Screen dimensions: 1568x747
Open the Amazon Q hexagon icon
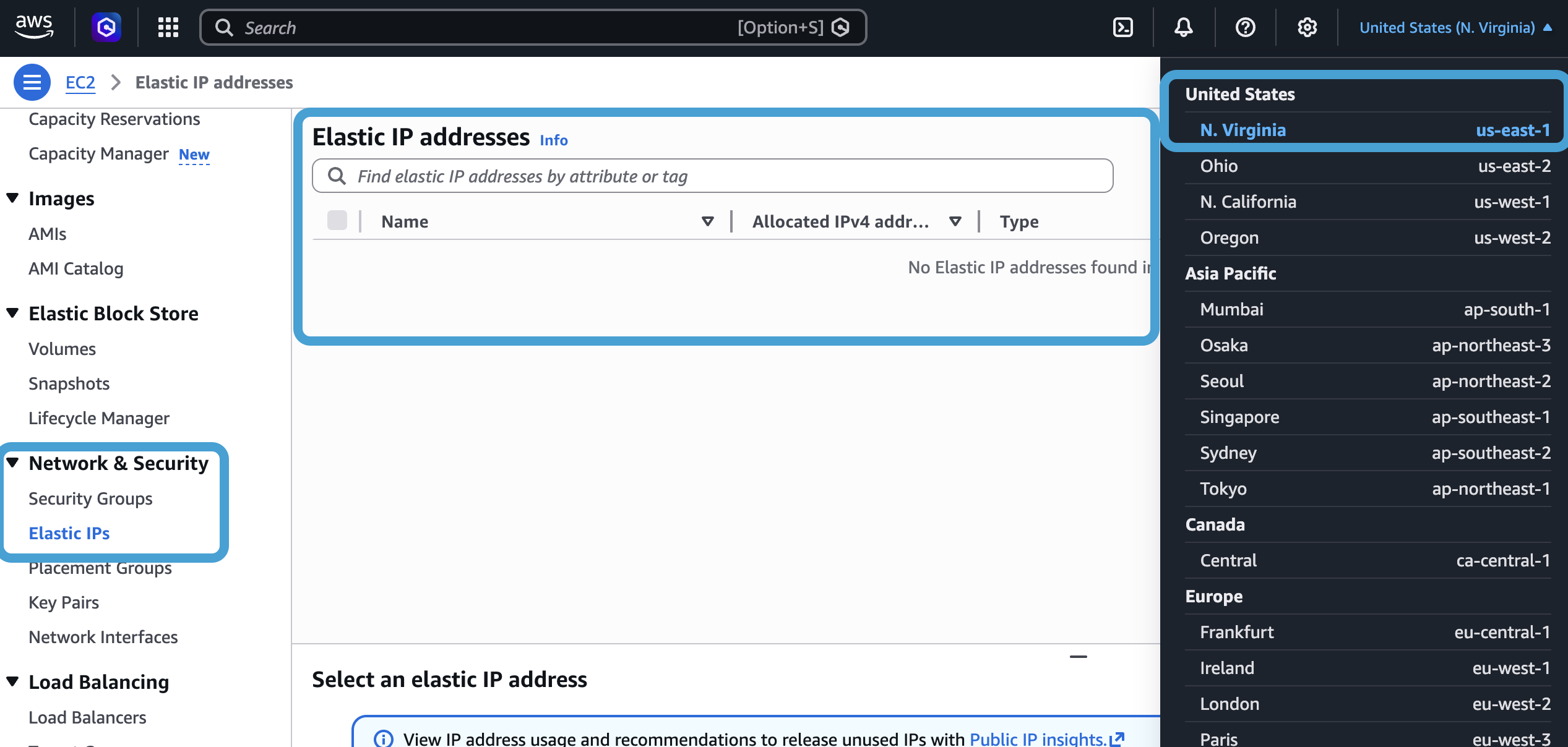106,27
